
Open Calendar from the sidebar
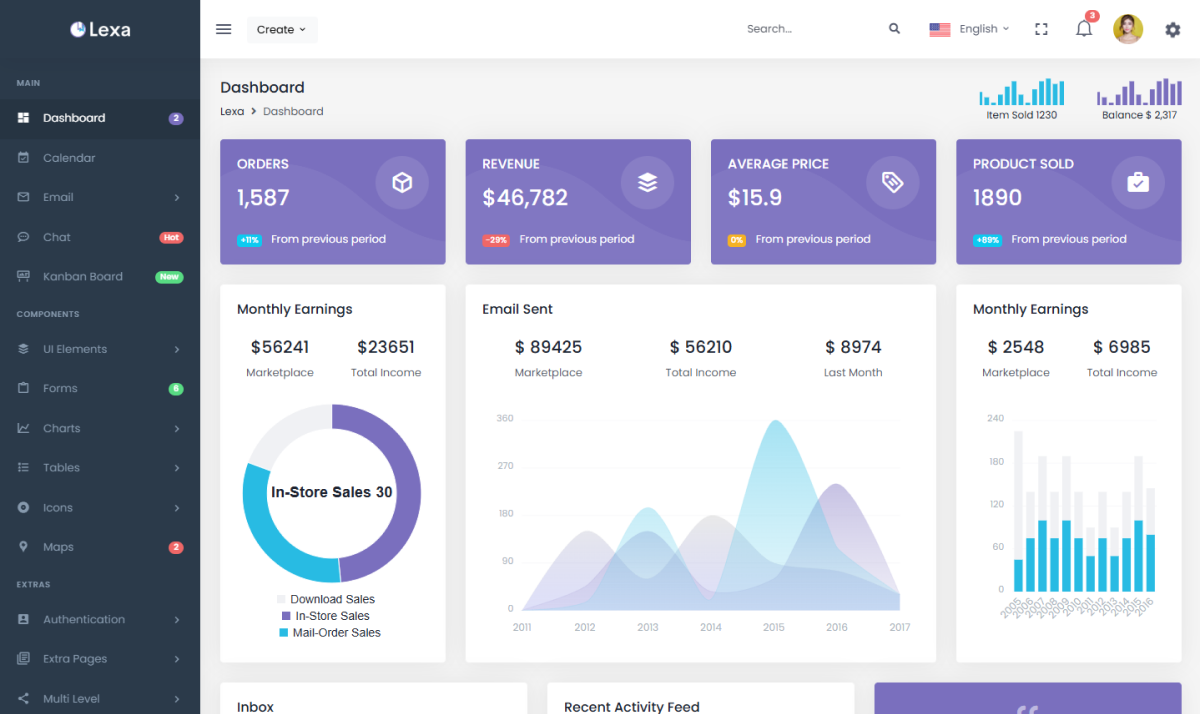click(69, 158)
